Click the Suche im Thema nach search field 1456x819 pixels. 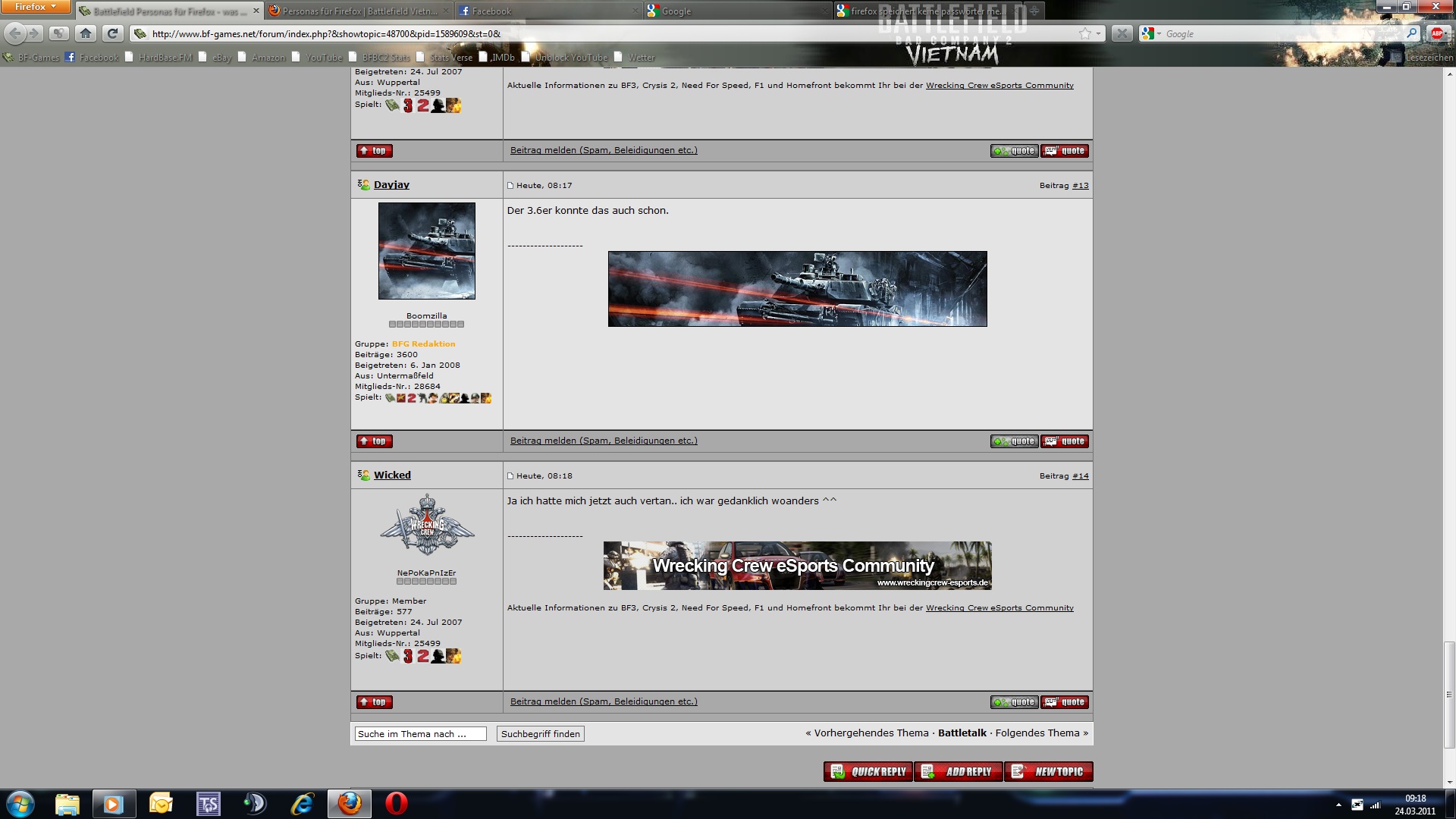tap(420, 734)
